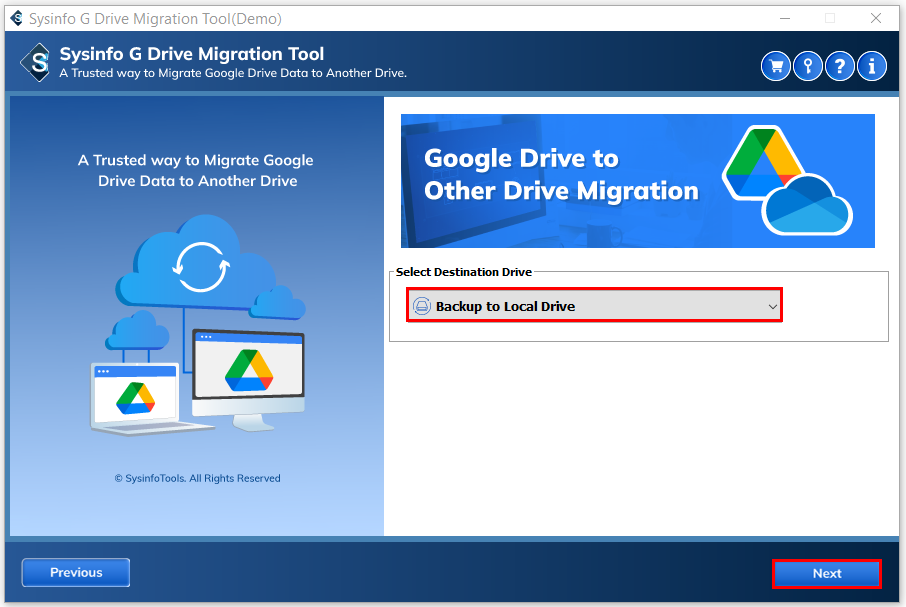Click the drive icon in destination dropdown
This screenshot has height=607, width=906.
(x=422, y=306)
